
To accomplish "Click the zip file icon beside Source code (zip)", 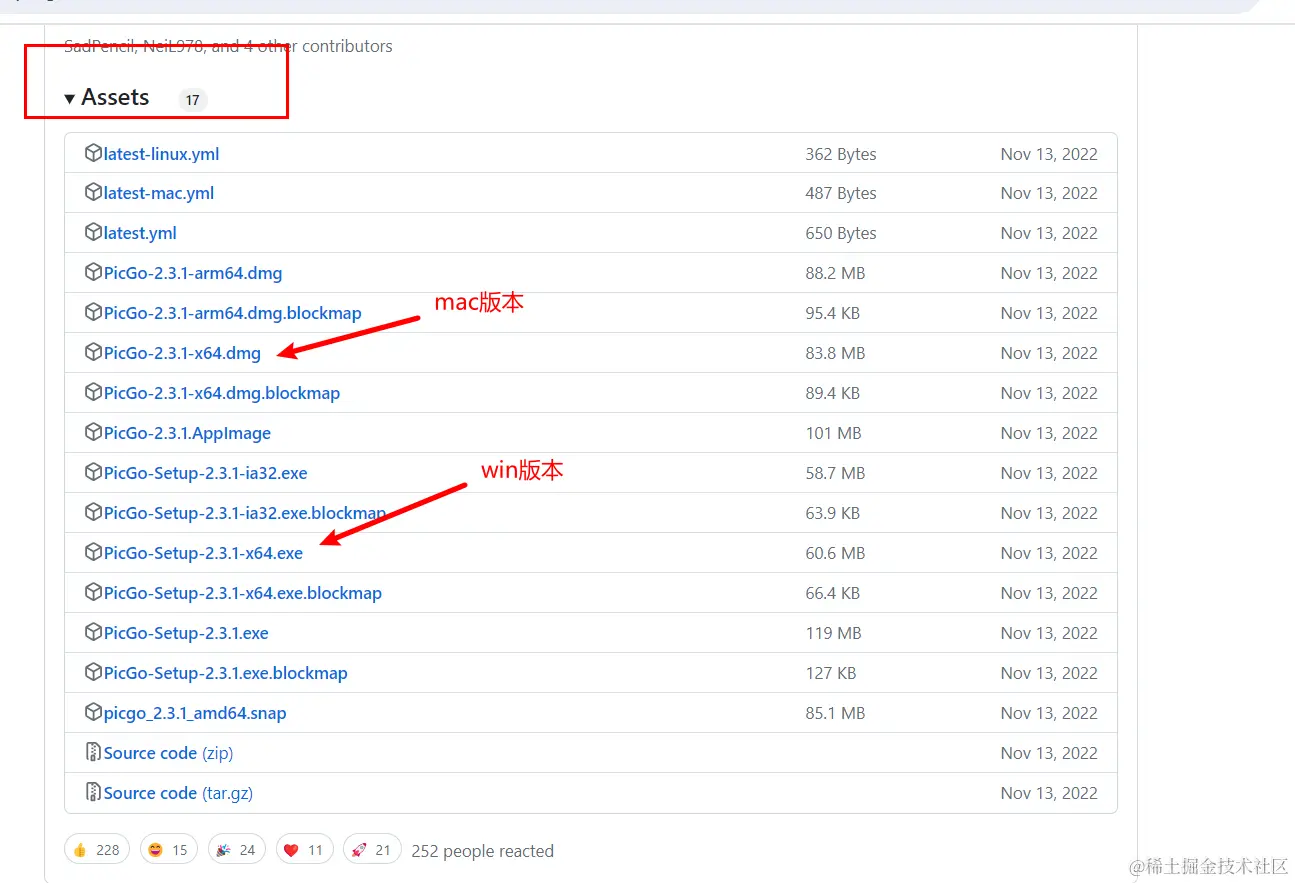I will [93, 753].
